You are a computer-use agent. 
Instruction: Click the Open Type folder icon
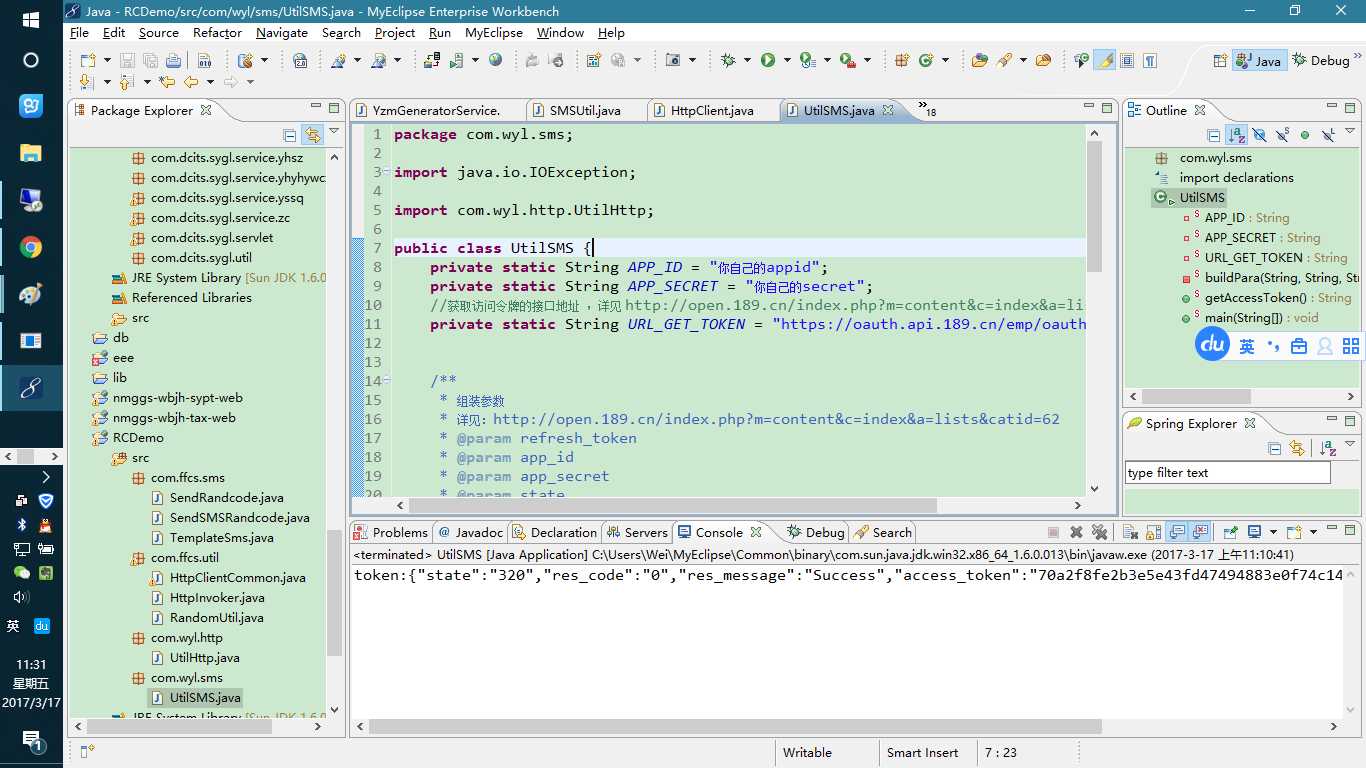[980, 60]
